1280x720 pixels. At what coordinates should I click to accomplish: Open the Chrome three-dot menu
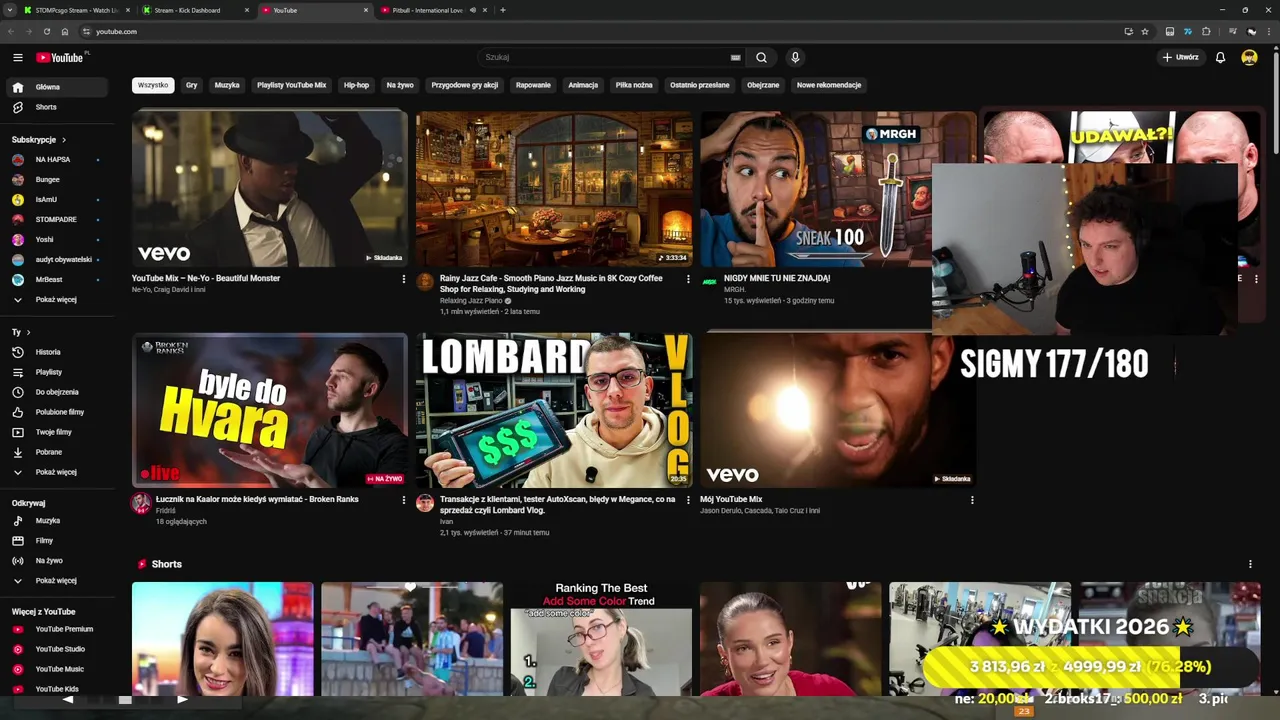click(1267, 31)
